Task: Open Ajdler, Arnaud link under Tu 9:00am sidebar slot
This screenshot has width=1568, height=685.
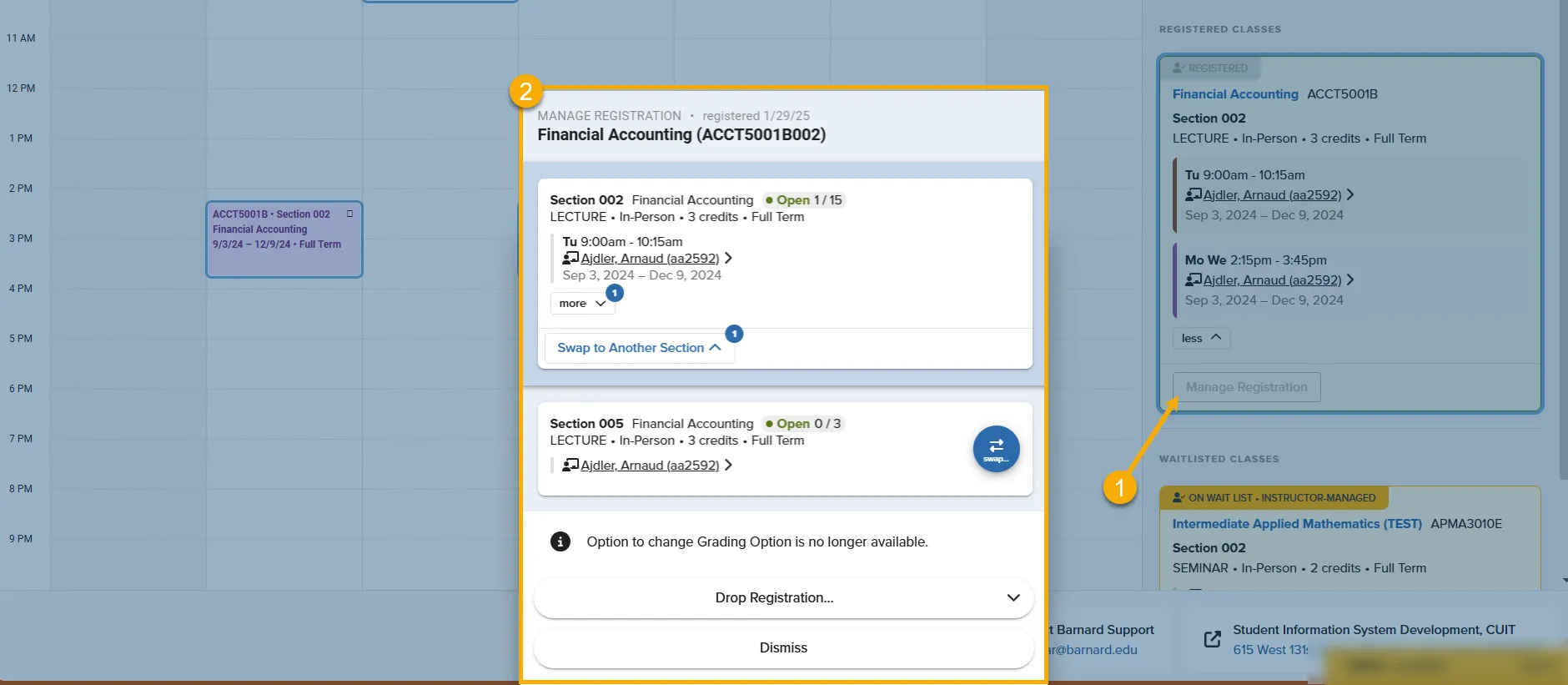Action: [x=1272, y=195]
